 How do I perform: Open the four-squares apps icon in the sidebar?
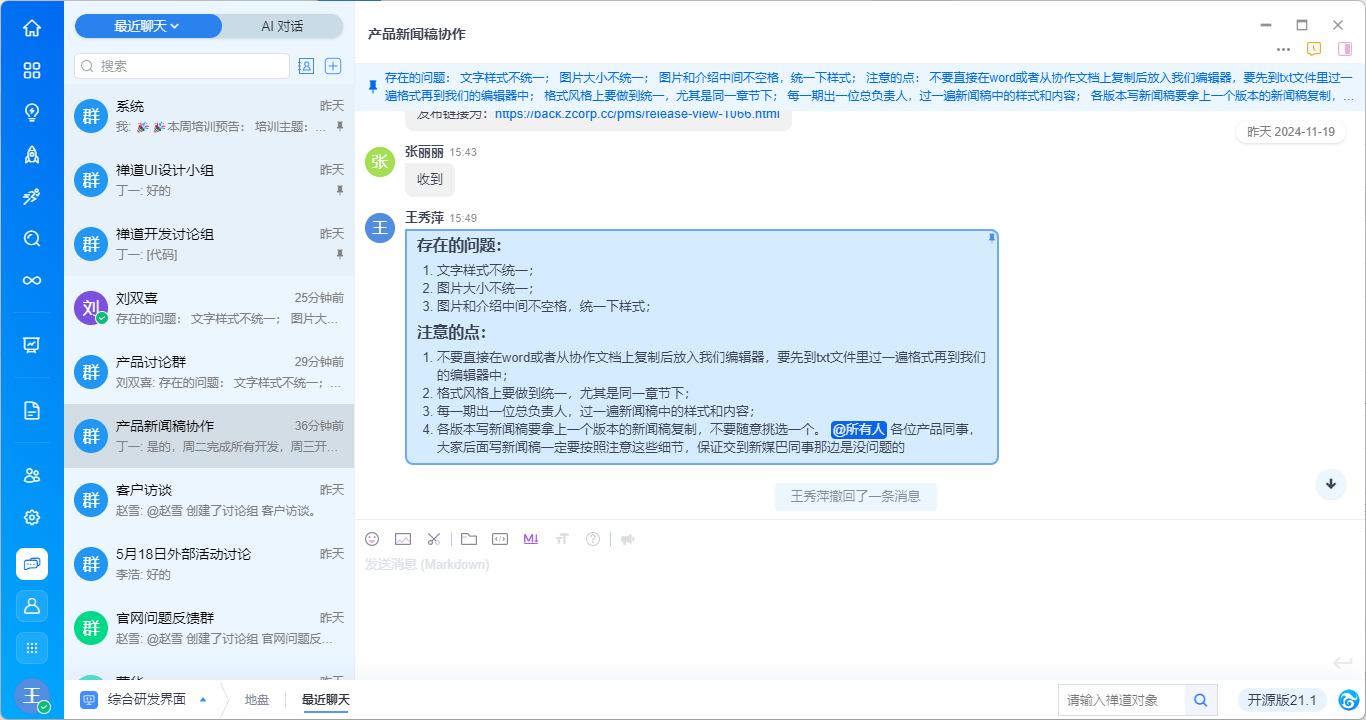click(x=32, y=70)
